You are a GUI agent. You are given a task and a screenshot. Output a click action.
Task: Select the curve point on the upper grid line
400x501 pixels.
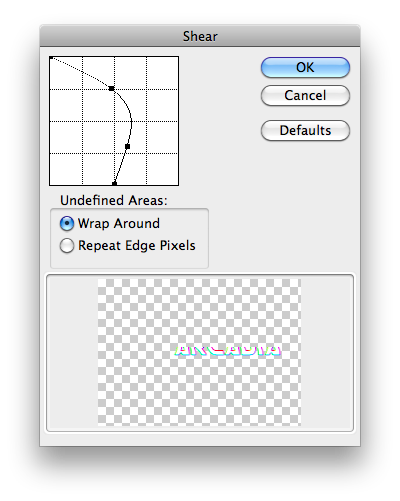click(111, 88)
